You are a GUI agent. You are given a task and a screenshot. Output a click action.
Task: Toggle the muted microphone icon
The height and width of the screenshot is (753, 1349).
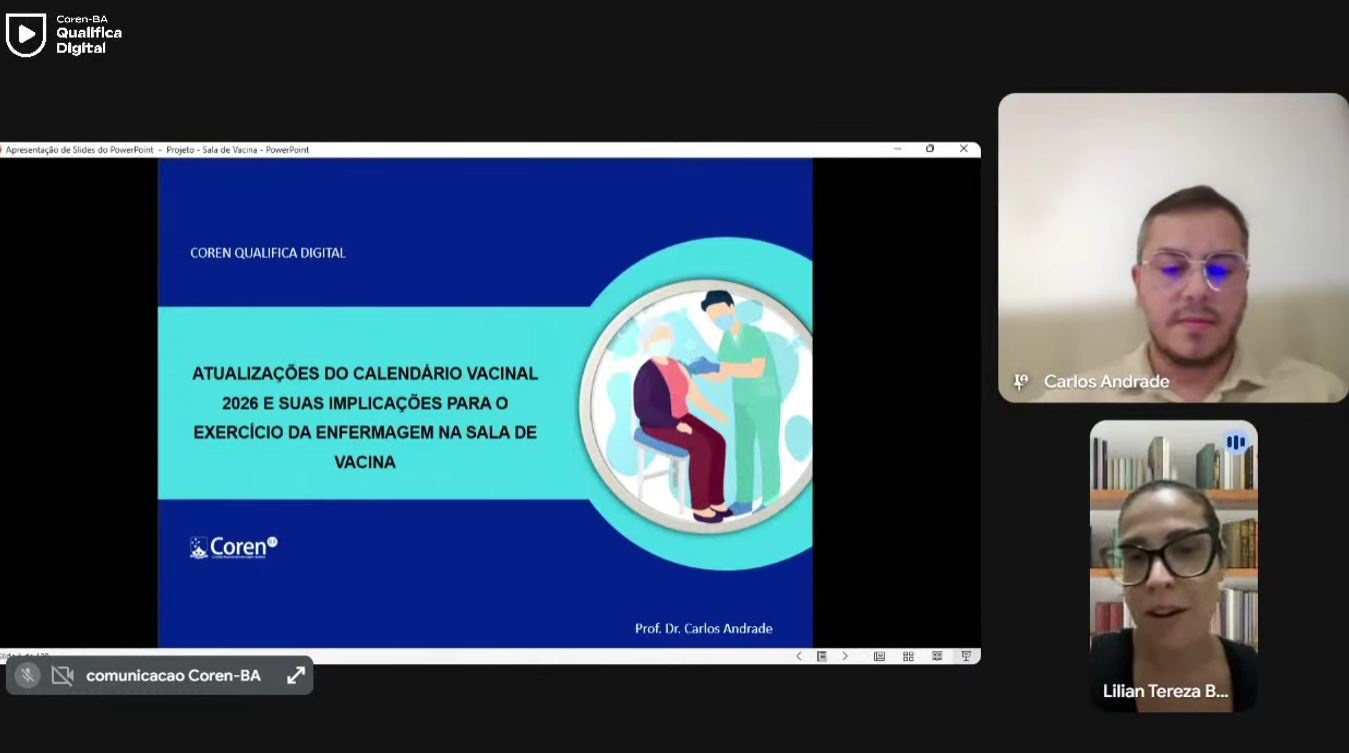28,676
